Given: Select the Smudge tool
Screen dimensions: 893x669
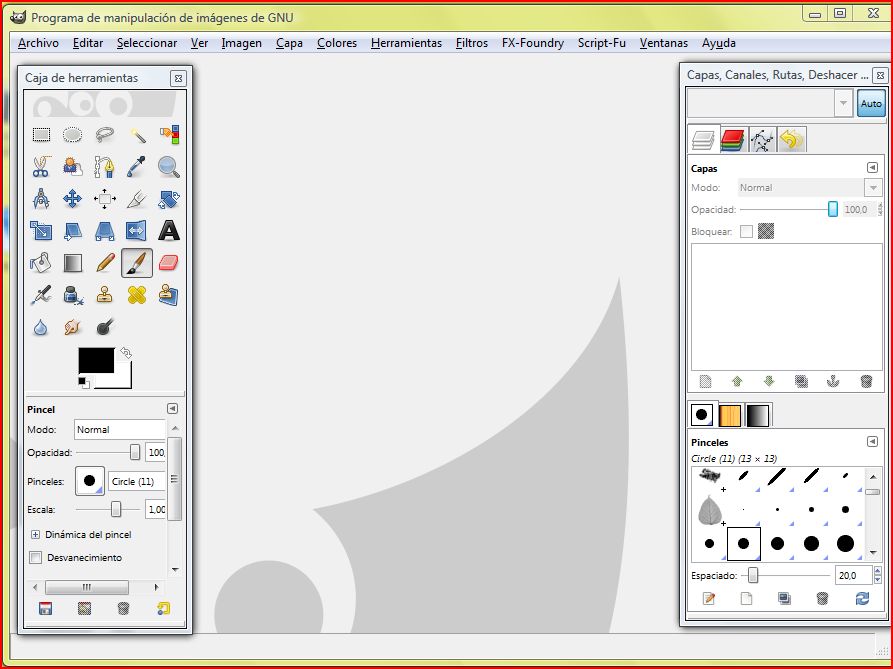Looking at the screenshot, I should [x=72, y=327].
